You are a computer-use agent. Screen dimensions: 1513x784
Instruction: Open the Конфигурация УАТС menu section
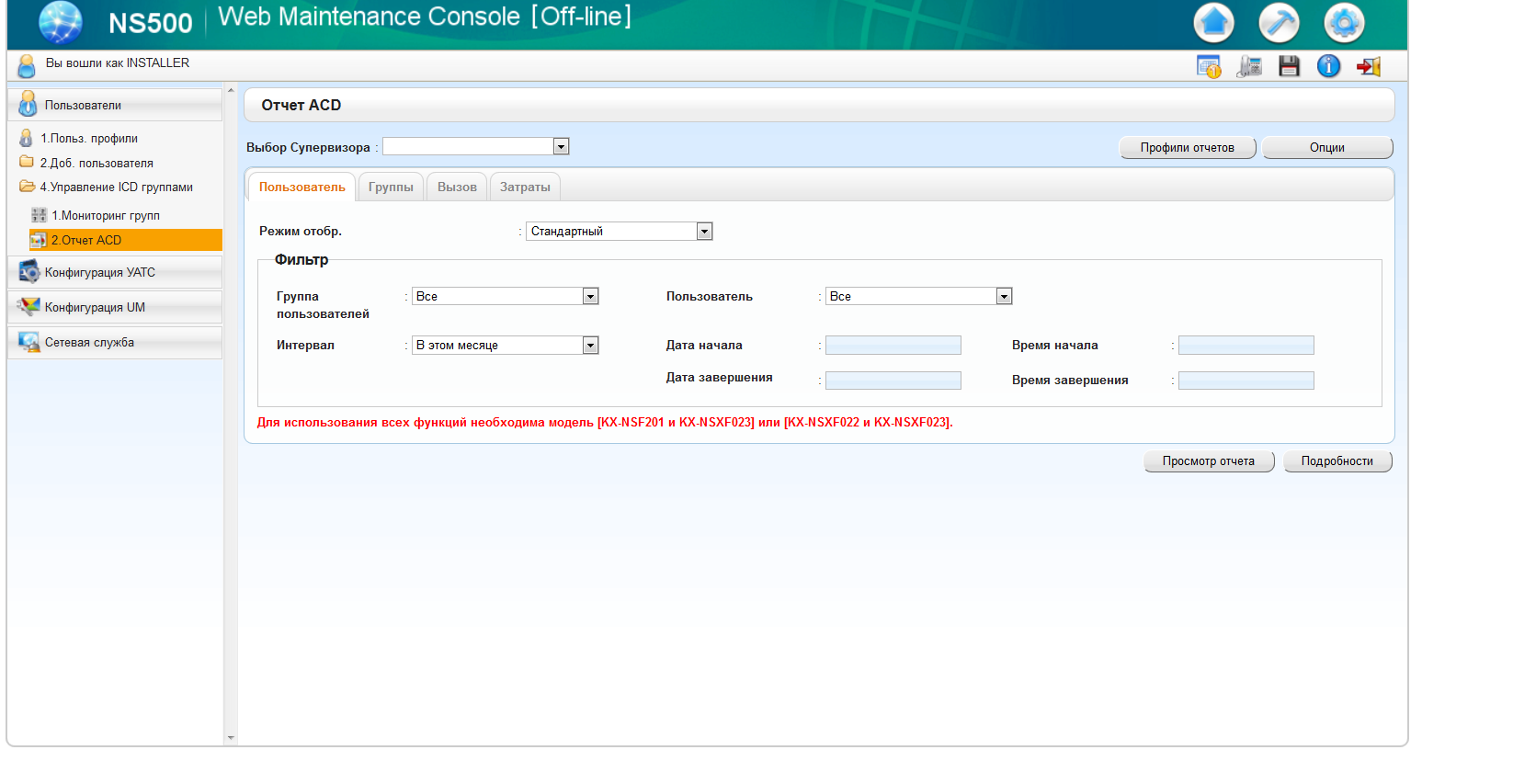(115, 272)
